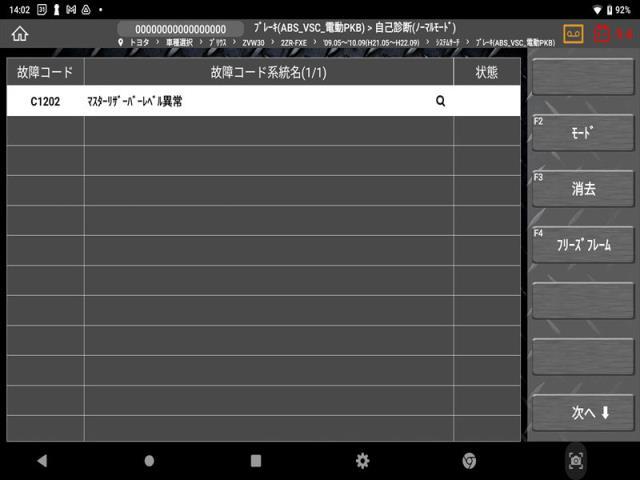Tap Android back navigation button

42,461
